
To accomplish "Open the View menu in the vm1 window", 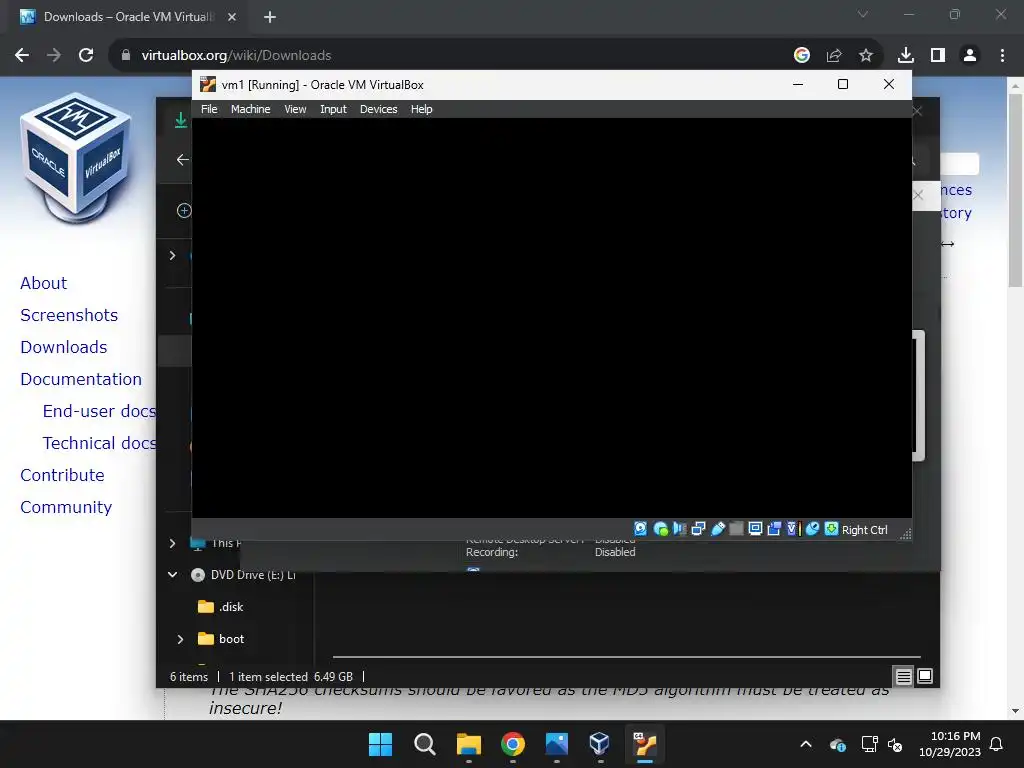I will coord(295,109).
